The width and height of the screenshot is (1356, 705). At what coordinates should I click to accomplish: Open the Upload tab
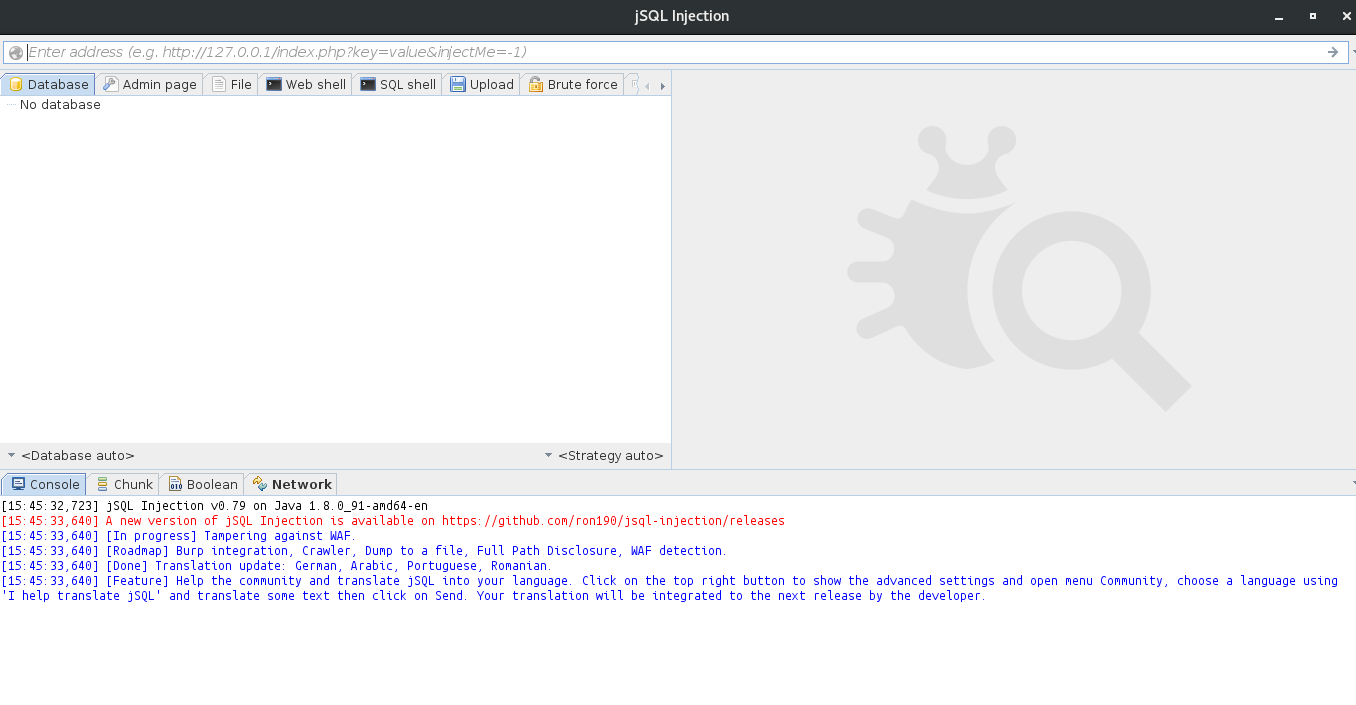[x=482, y=85]
